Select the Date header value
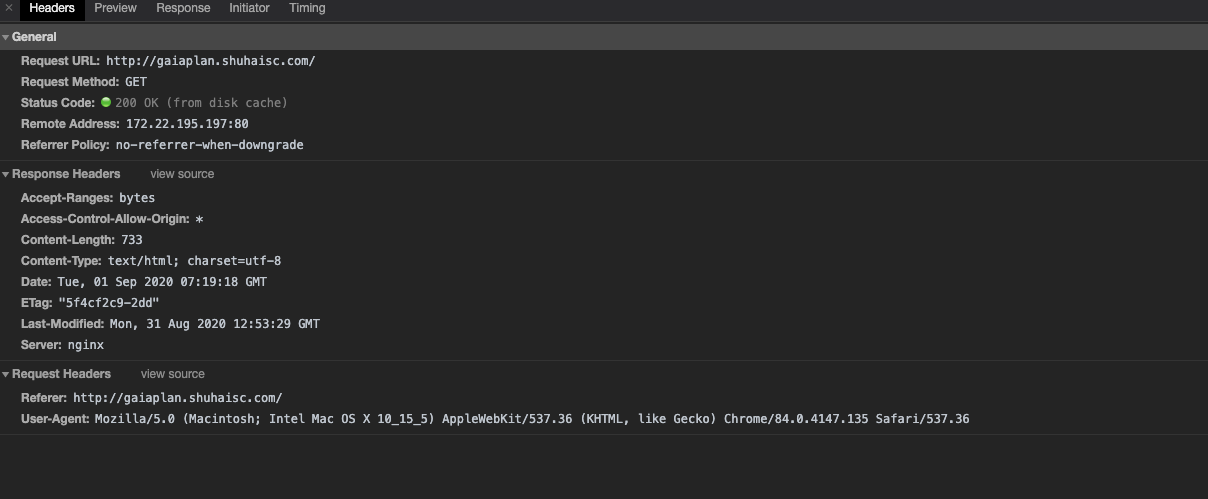This screenshot has width=1208, height=499. (x=162, y=282)
